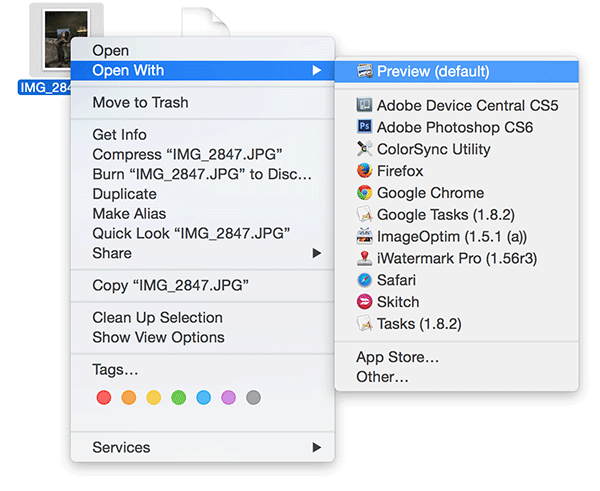This screenshot has height=491, width=600.
Task: Click the Preview app icon in submenu
Action: tap(365, 71)
